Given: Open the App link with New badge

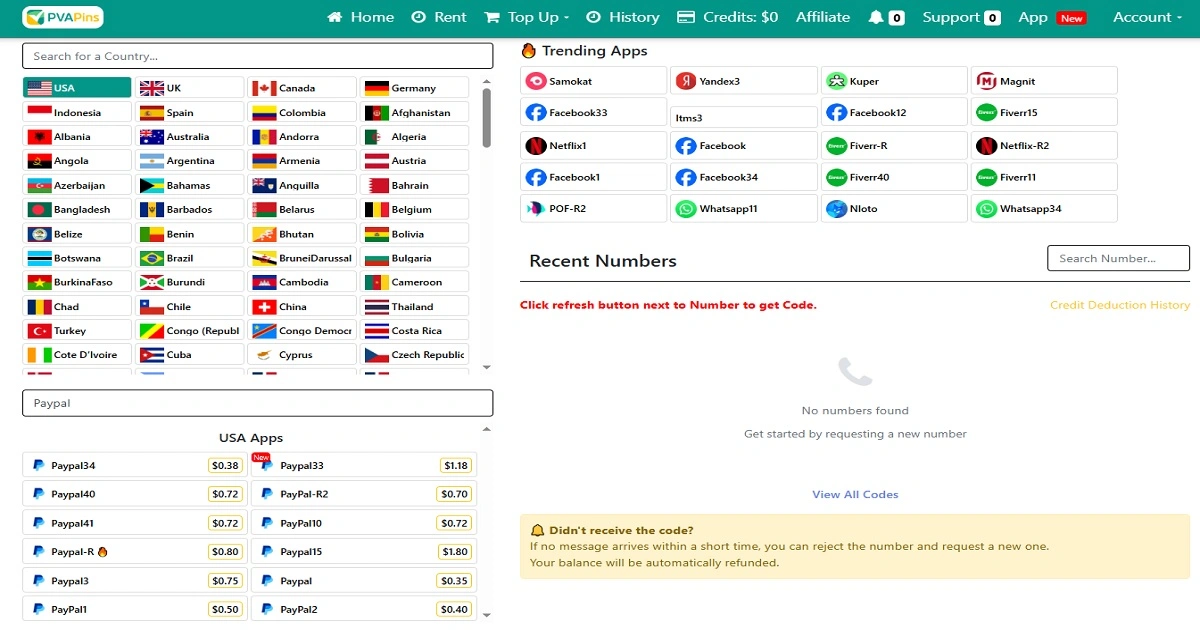Looking at the screenshot, I should (1052, 17).
